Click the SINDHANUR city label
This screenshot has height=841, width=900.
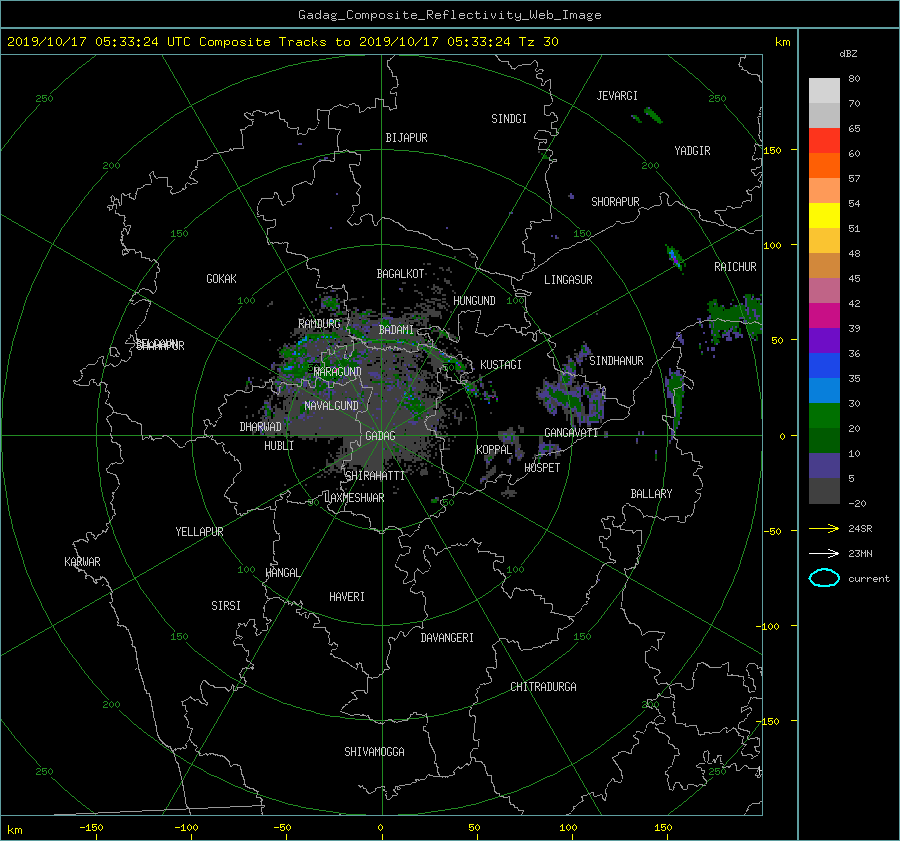pos(616,361)
